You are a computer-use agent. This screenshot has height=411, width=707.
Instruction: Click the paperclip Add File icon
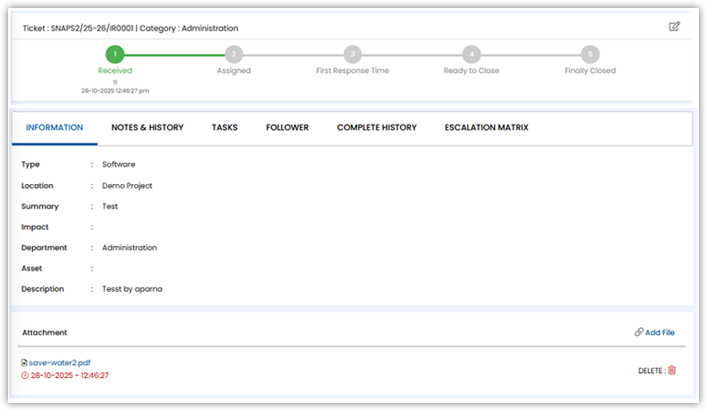639,331
